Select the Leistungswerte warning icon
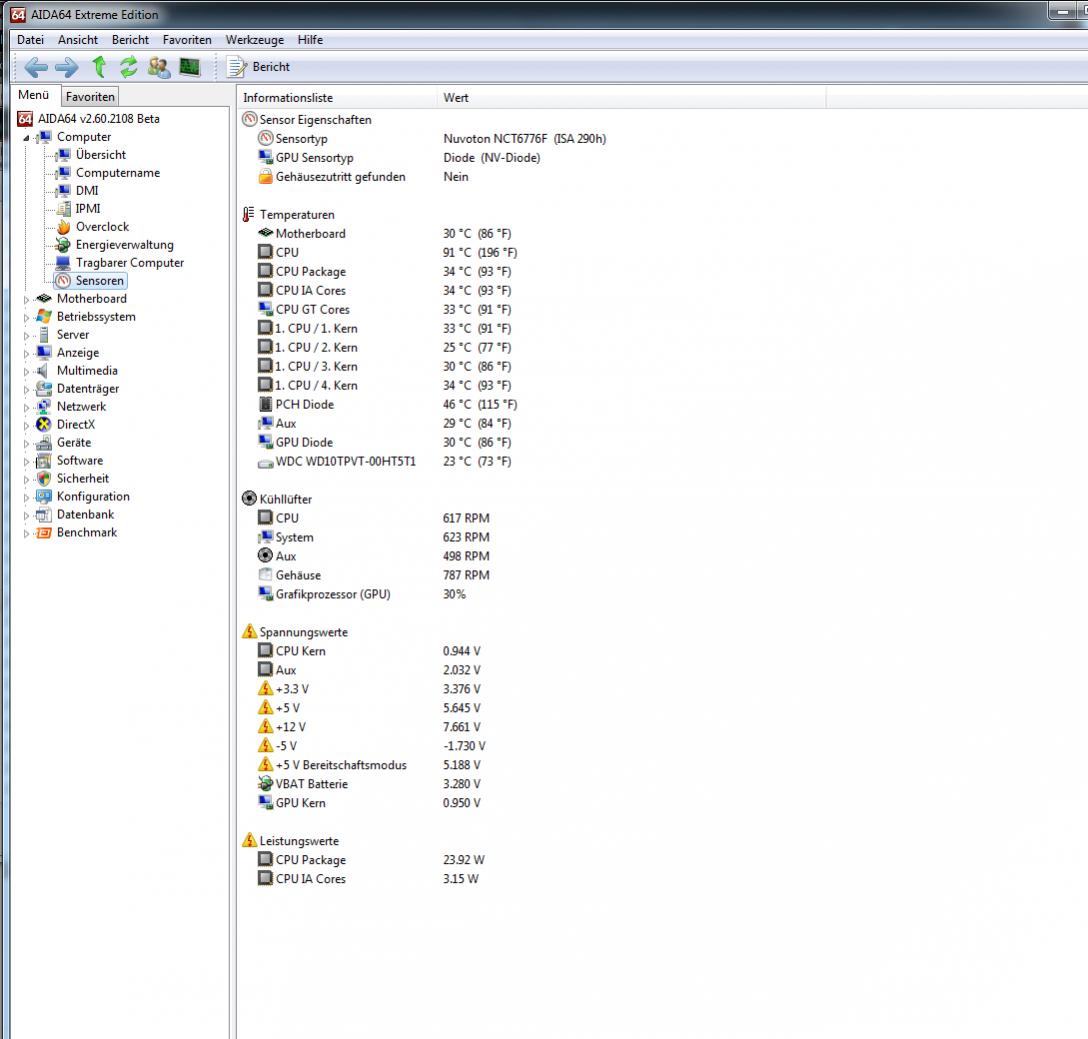 pyautogui.click(x=249, y=841)
